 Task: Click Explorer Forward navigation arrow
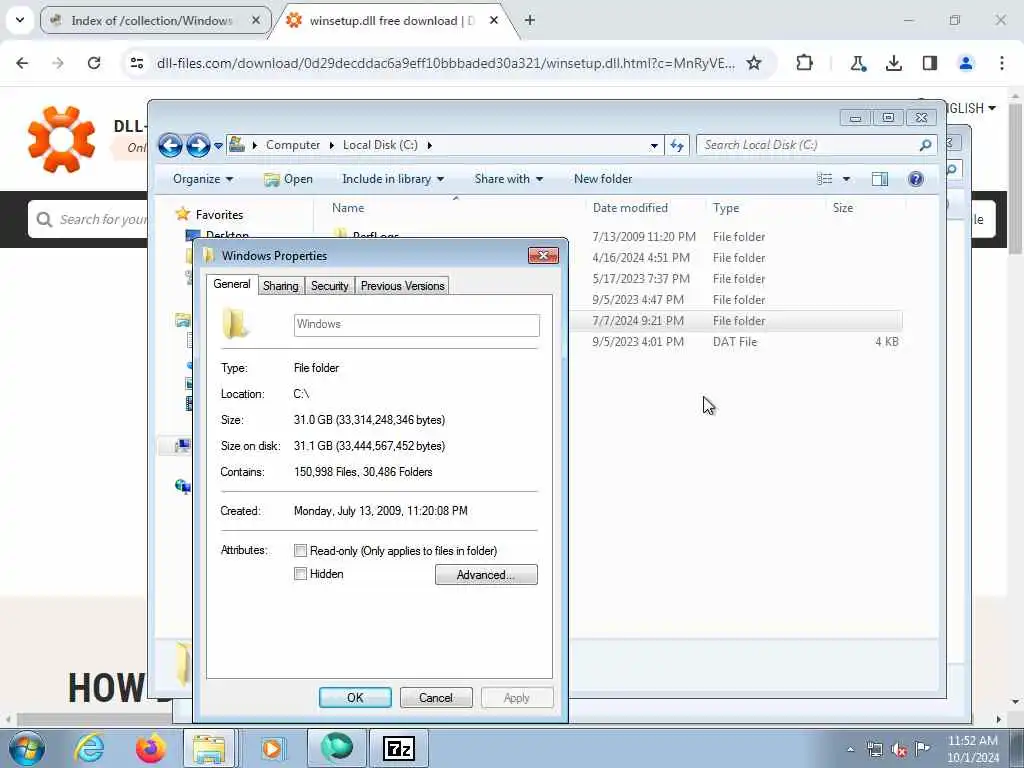198,145
